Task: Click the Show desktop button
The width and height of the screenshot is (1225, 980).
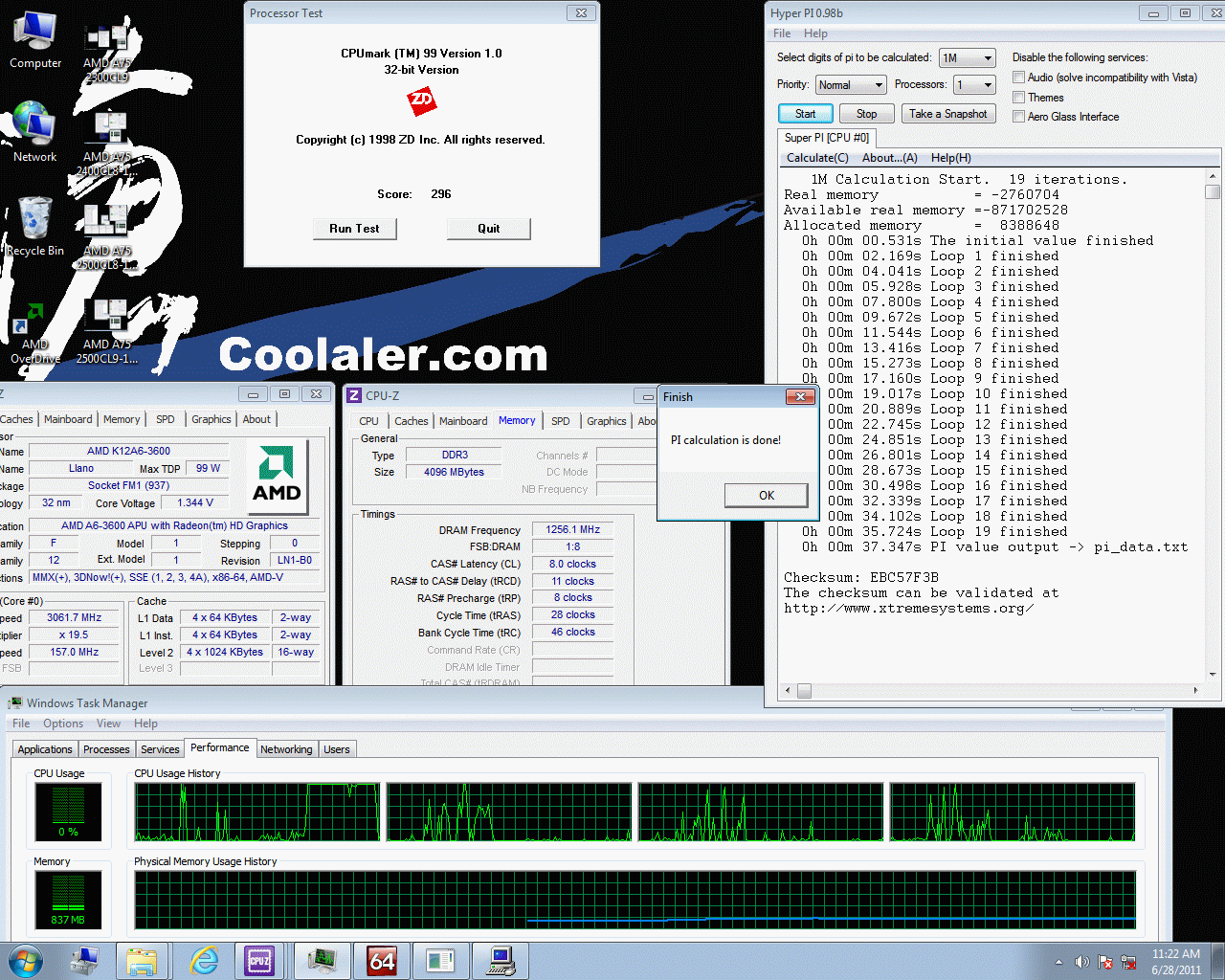Action: point(1218,961)
